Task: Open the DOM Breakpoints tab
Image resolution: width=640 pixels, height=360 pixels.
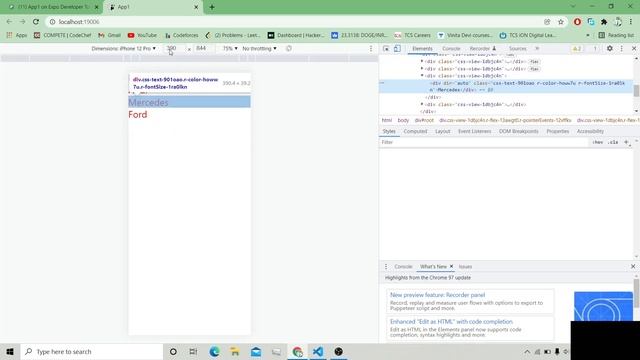Action: [x=518, y=131]
